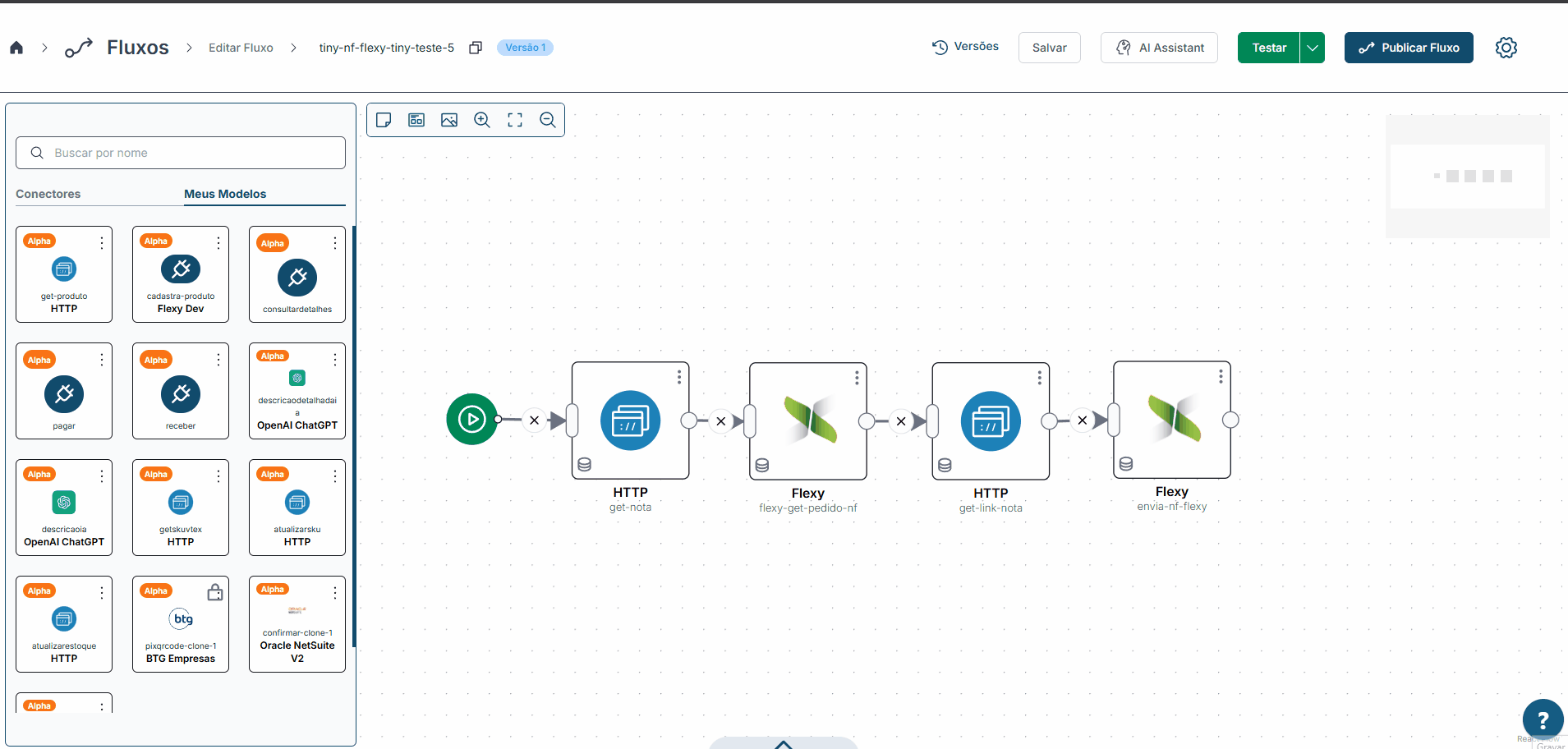The width and height of the screenshot is (1568, 749).
Task: Remove connection between get-nota and flexy-get-pedido-nf
Action: (x=720, y=421)
